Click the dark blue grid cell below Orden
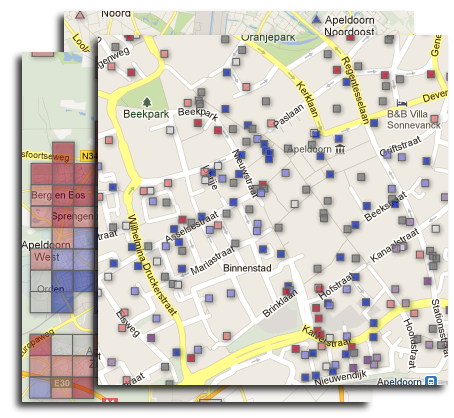This screenshot has height=418, width=454. coord(62,302)
